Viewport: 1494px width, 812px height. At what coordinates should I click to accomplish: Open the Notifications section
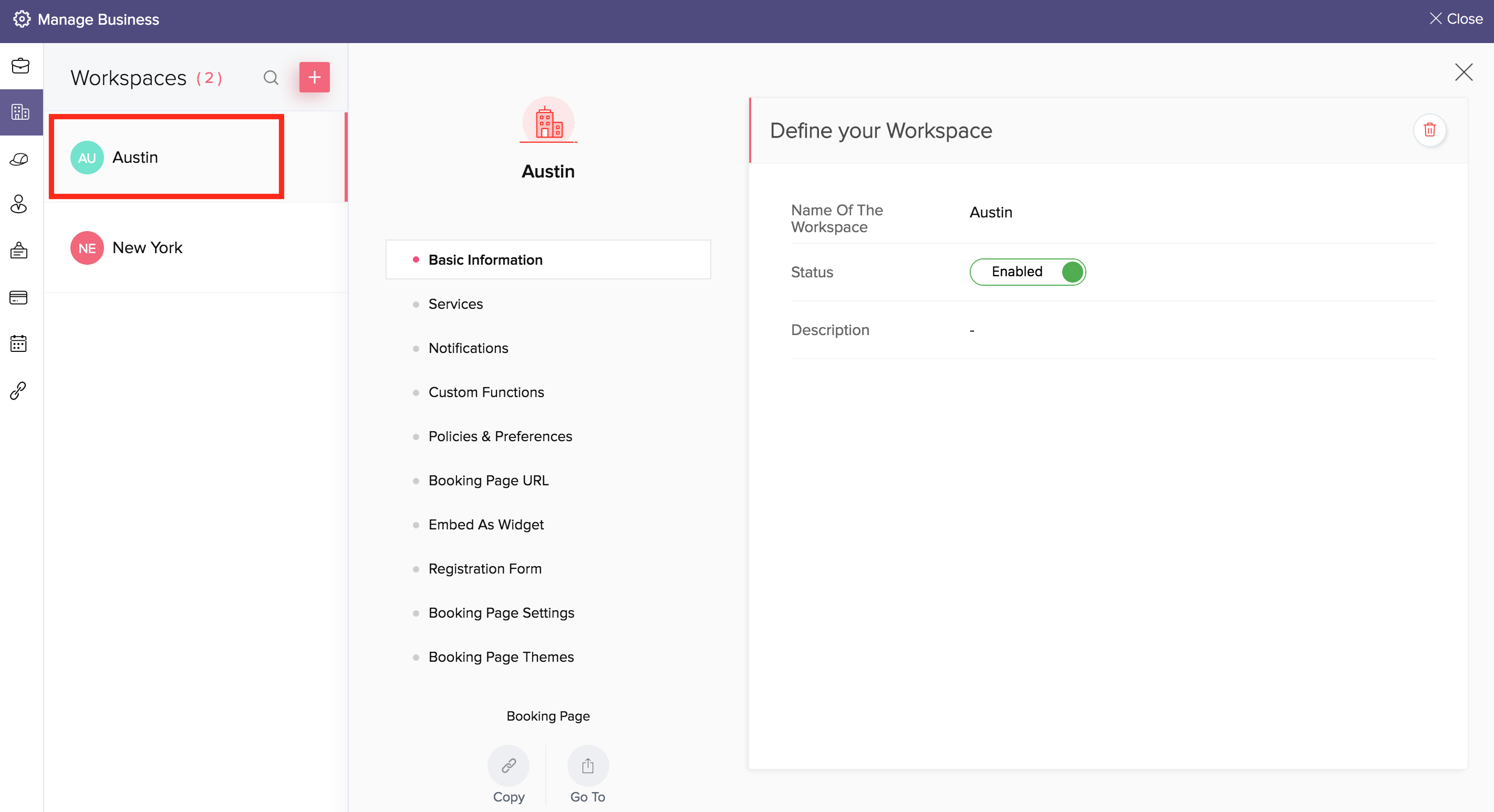[x=468, y=348]
